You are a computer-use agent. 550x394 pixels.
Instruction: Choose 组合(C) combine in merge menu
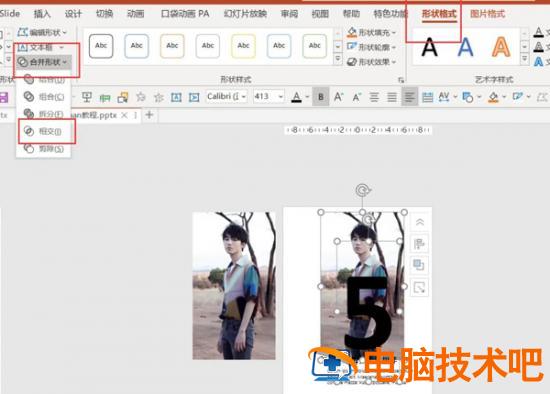pyautogui.click(x=44, y=96)
